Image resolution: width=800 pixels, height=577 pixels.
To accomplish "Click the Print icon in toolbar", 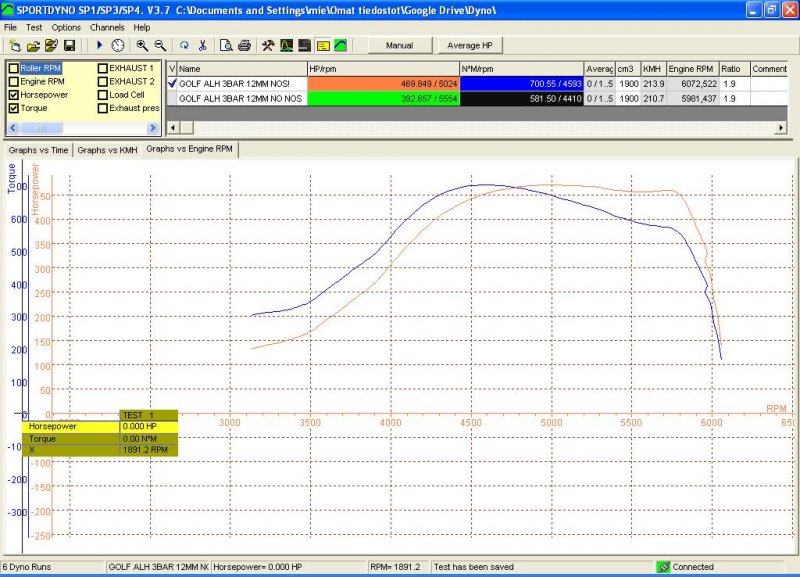I will (x=244, y=46).
